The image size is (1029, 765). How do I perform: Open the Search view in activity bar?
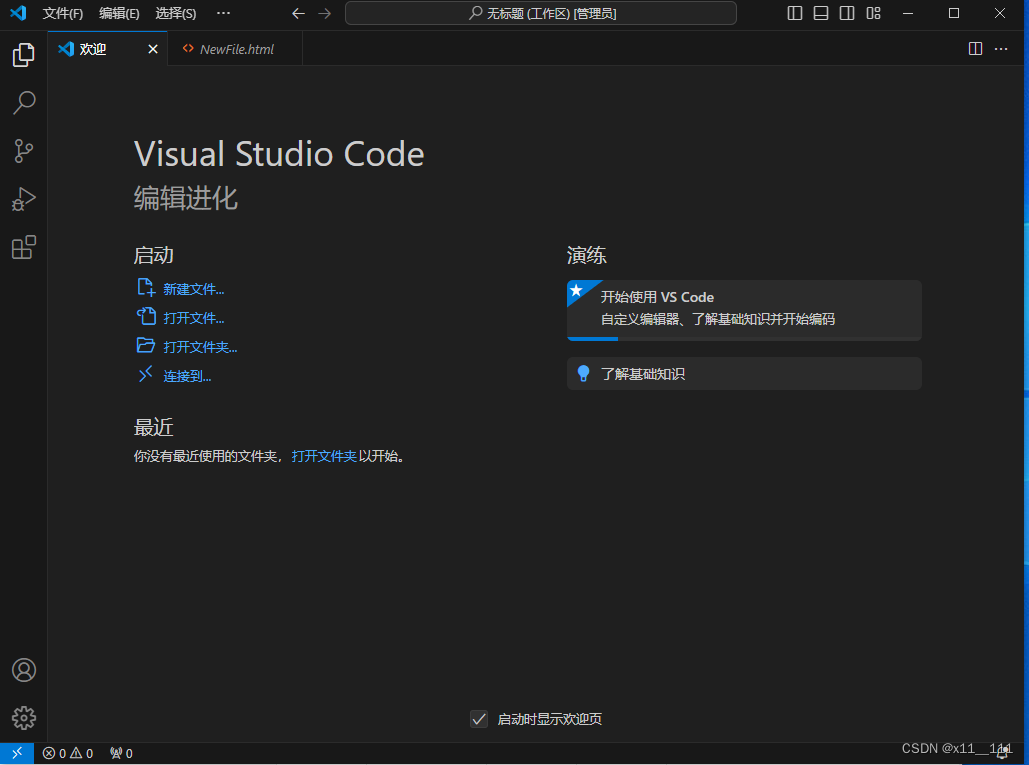click(x=24, y=103)
